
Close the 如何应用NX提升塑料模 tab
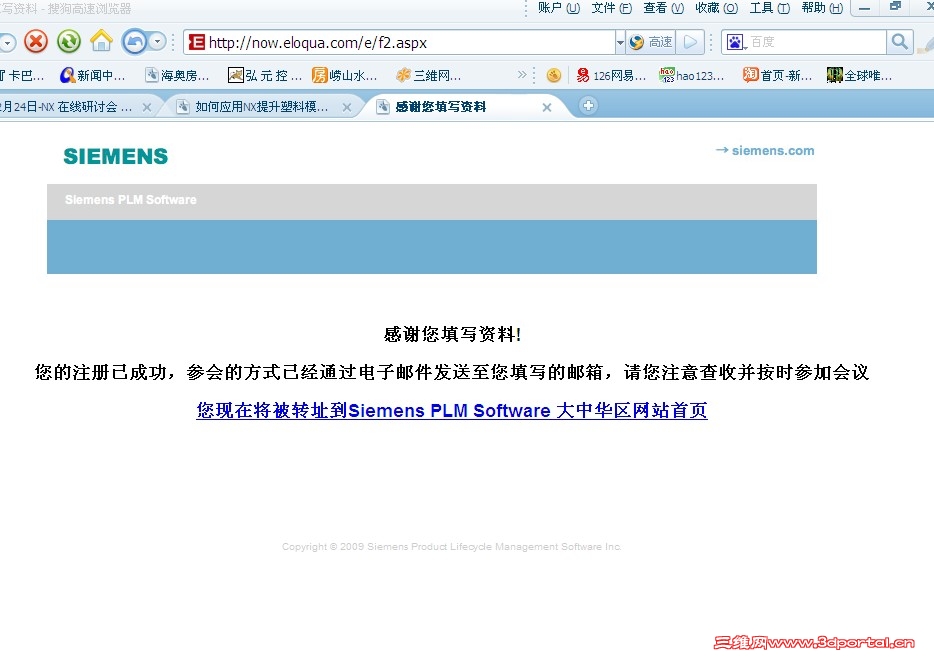pos(347,107)
